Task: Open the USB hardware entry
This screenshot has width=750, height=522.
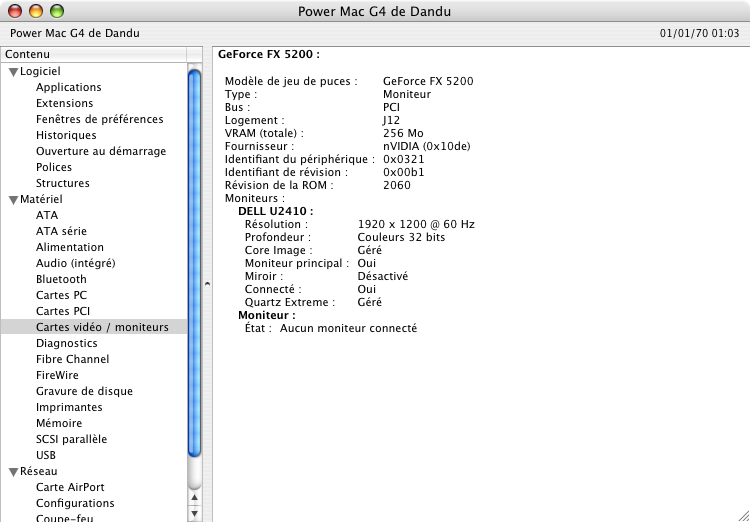Action: [46, 455]
